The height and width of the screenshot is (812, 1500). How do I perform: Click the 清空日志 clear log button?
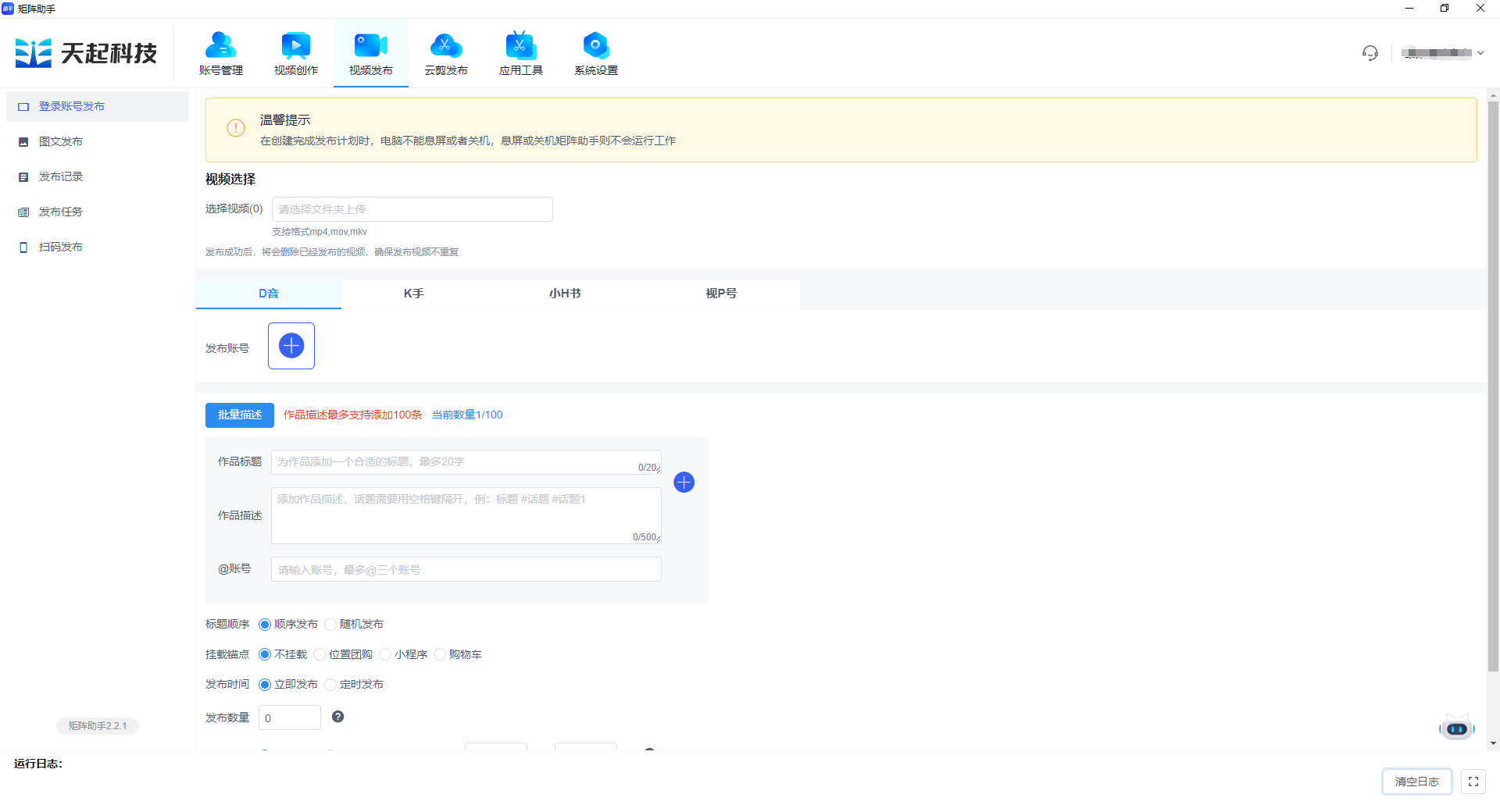[1416, 782]
